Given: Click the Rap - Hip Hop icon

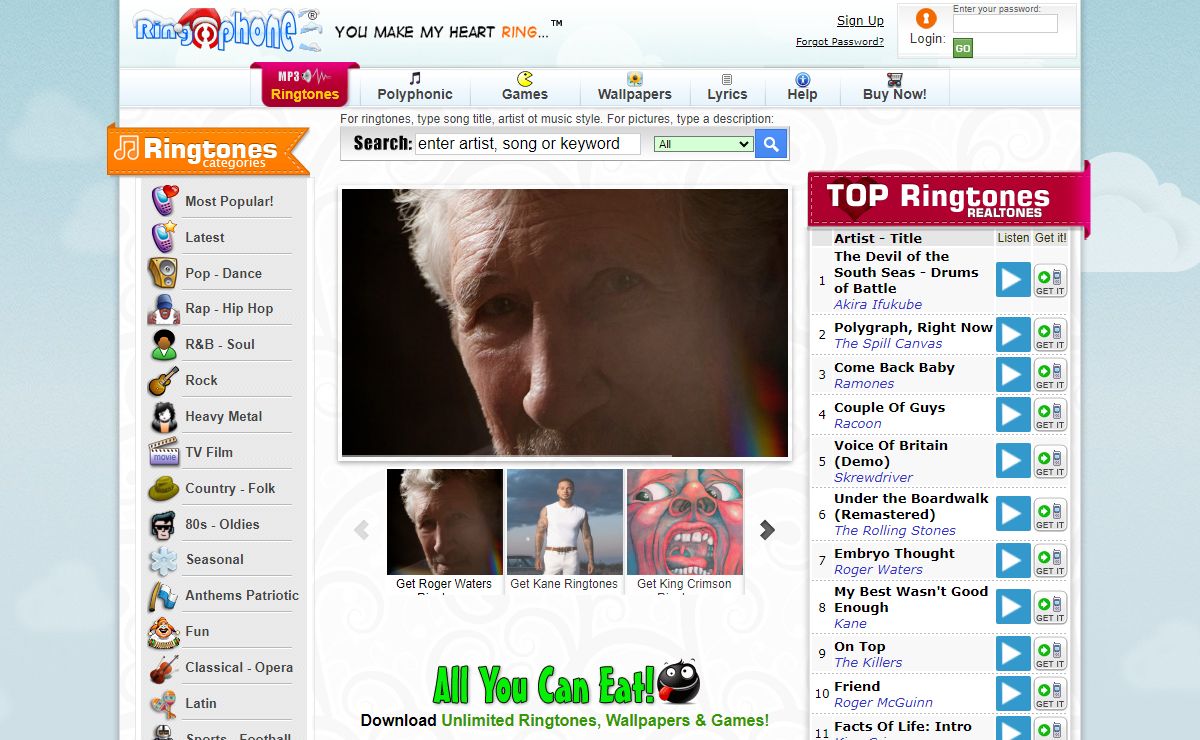Looking at the screenshot, I should [163, 309].
